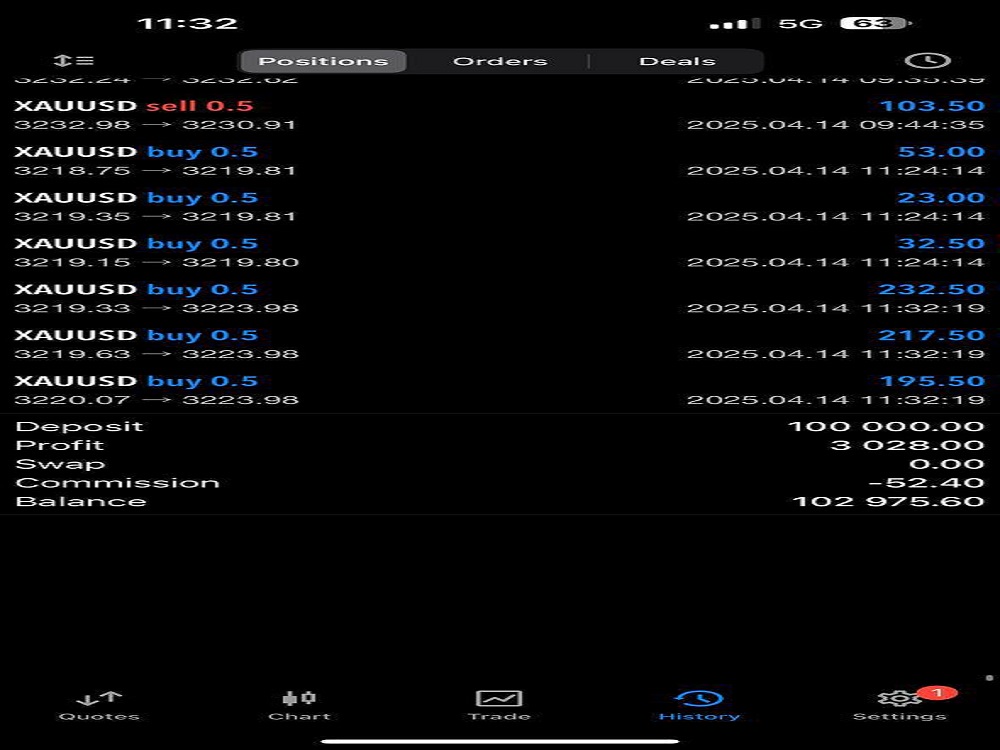Select profit value 195.50
Viewport: 1000px width, 750px height.
click(932, 381)
